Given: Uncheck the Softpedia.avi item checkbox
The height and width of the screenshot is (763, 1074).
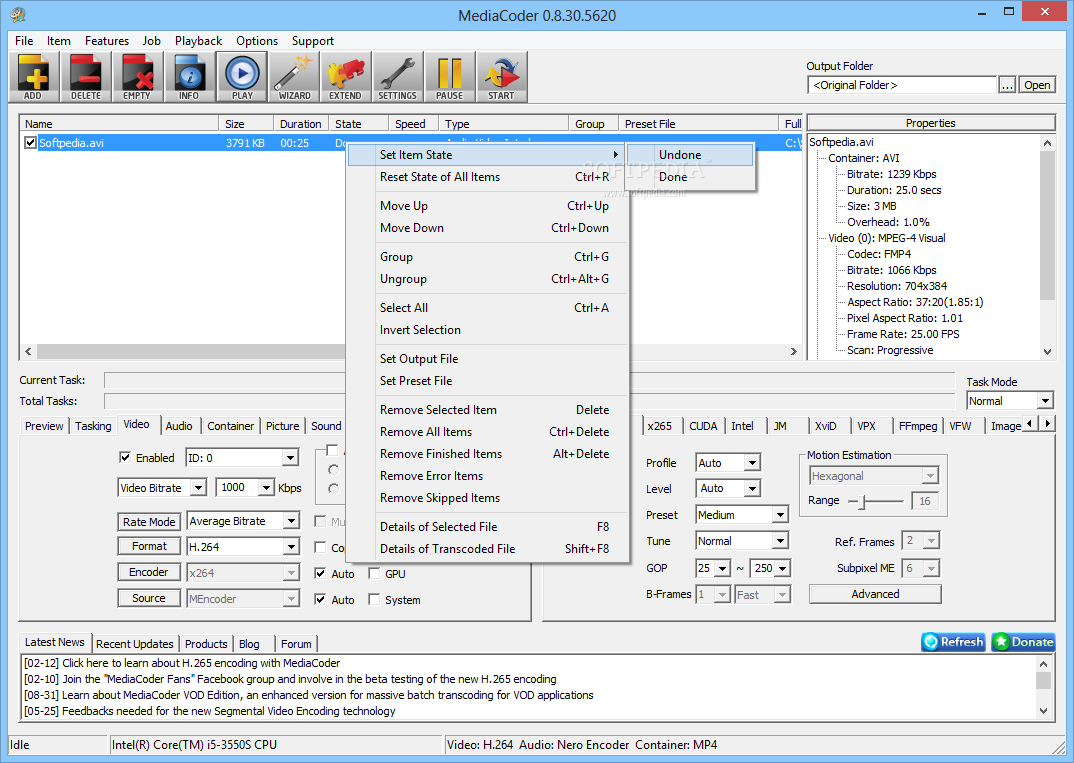Looking at the screenshot, I should click(30, 142).
